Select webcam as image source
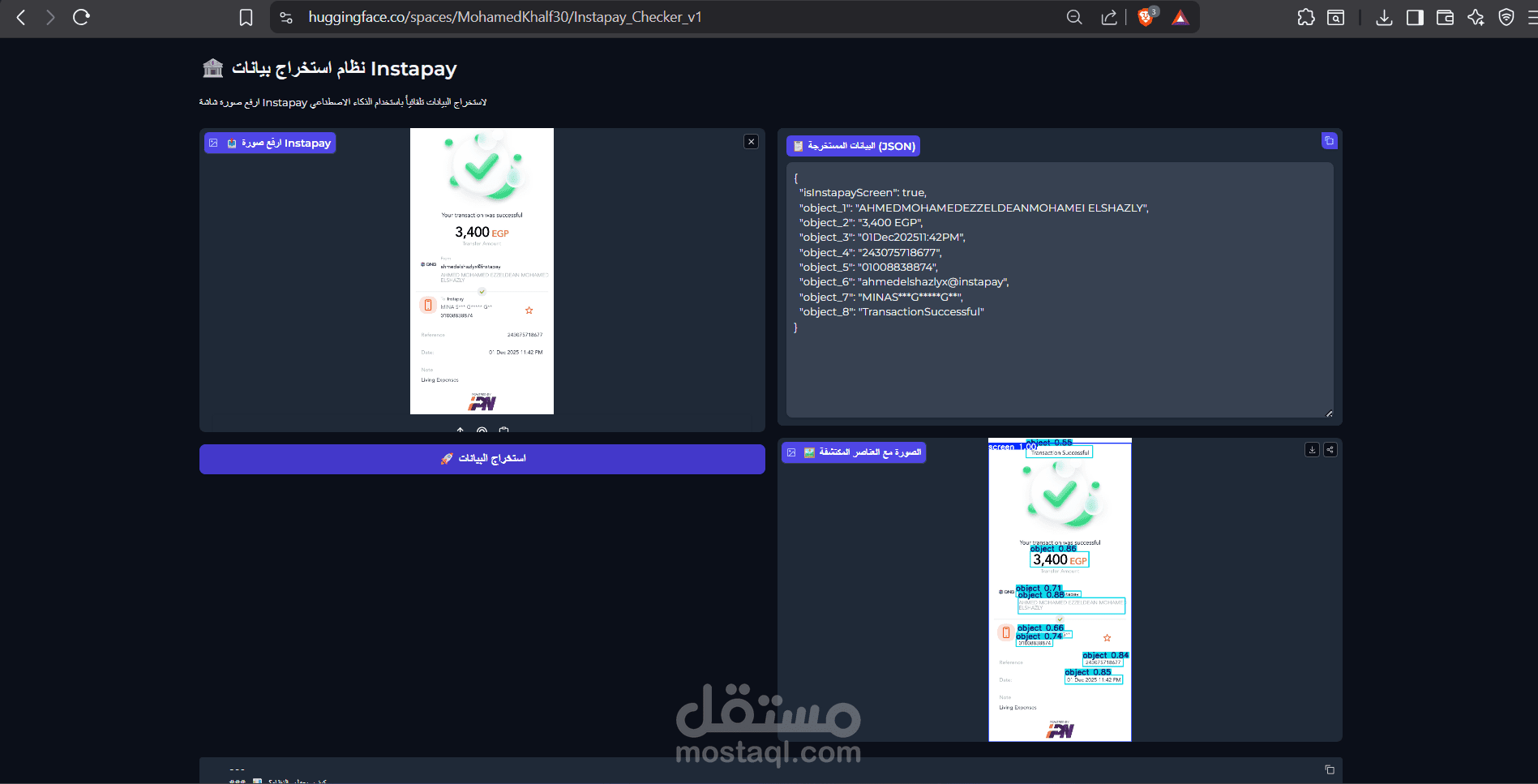 (x=482, y=430)
